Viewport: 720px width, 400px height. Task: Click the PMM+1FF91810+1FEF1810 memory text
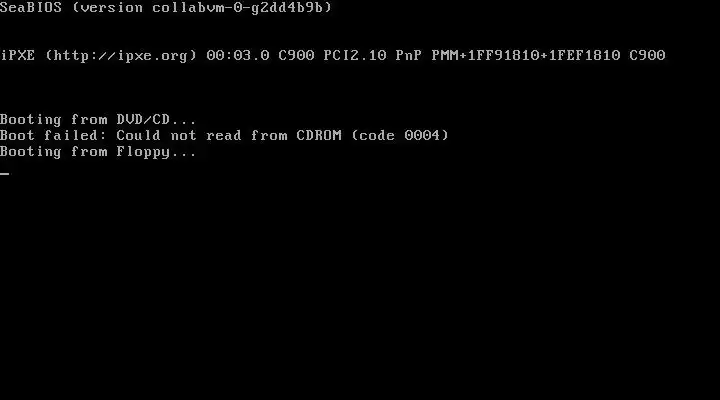(x=526, y=55)
